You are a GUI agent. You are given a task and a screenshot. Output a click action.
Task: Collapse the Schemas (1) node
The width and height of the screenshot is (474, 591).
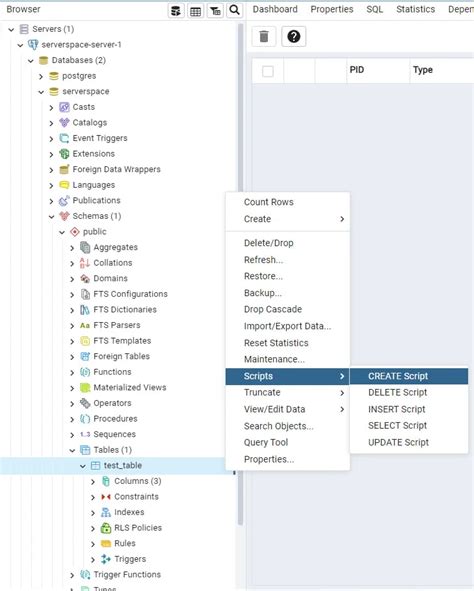tap(52, 216)
